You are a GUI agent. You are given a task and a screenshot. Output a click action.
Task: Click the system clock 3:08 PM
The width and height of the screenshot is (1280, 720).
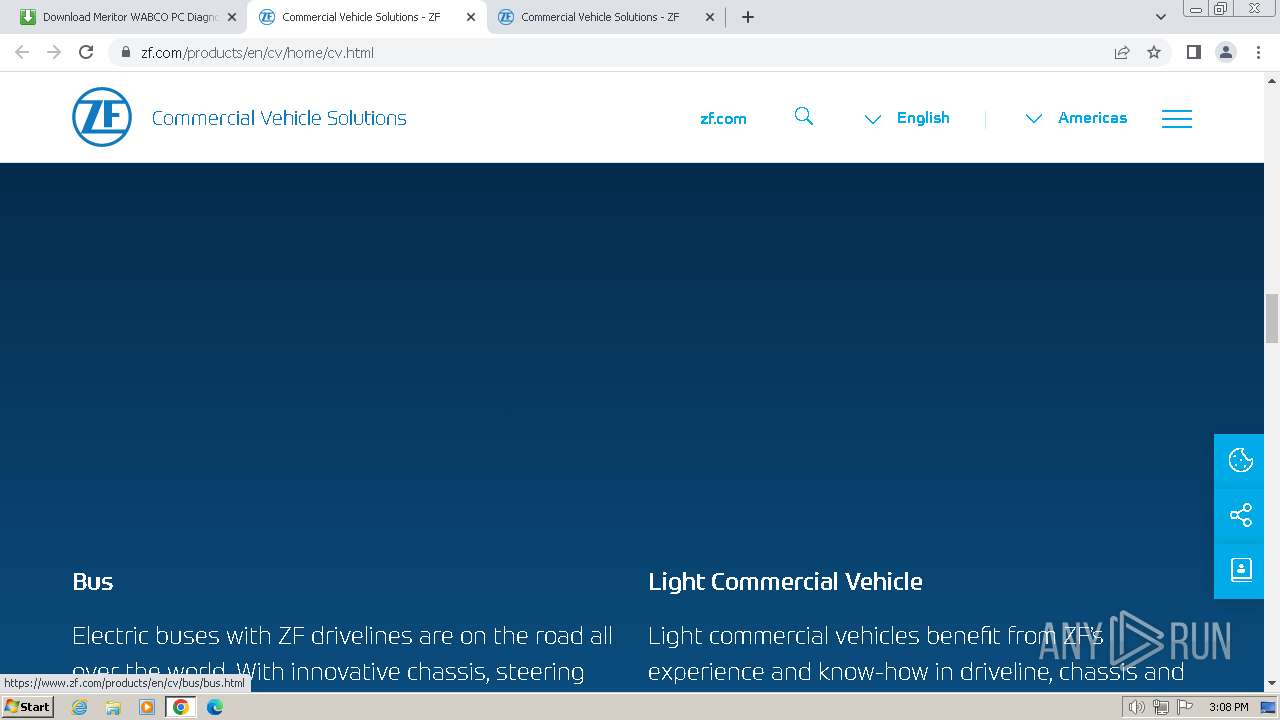pos(1228,707)
